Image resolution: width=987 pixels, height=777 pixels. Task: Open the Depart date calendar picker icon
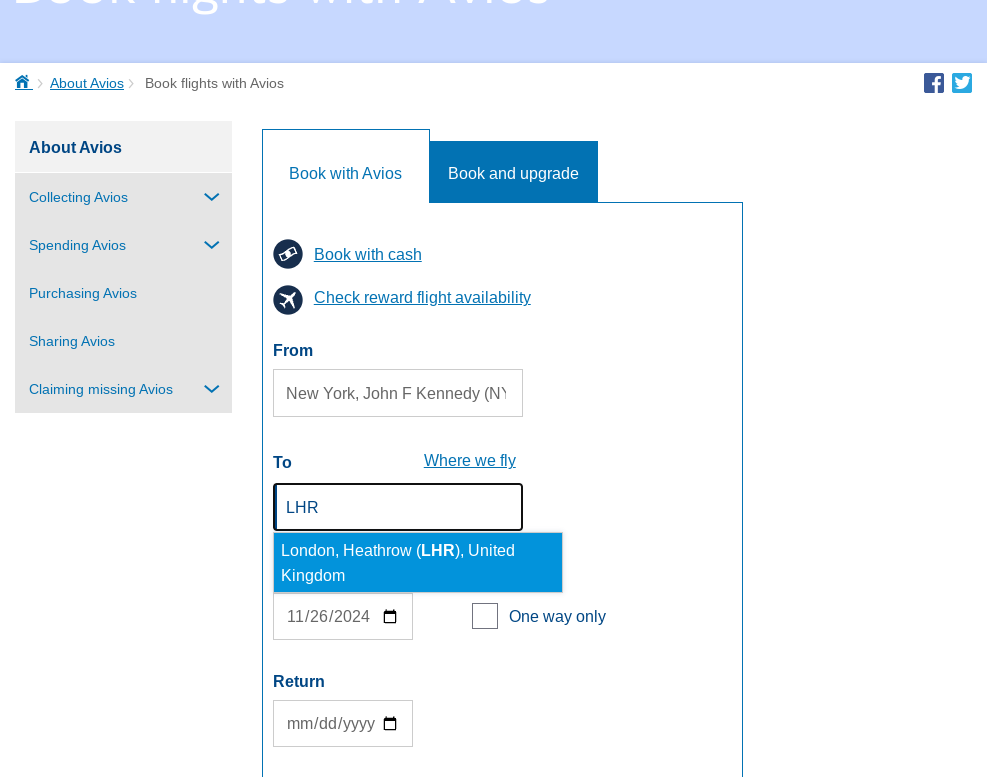(x=390, y=616)
